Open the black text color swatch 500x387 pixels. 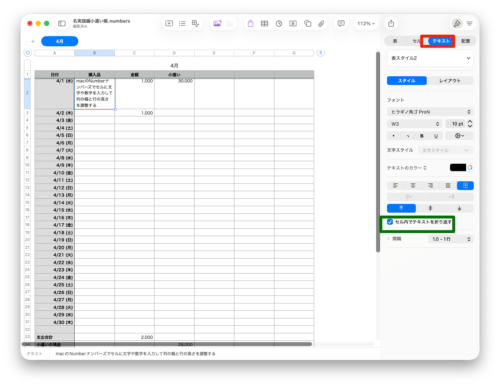[458, 167]
